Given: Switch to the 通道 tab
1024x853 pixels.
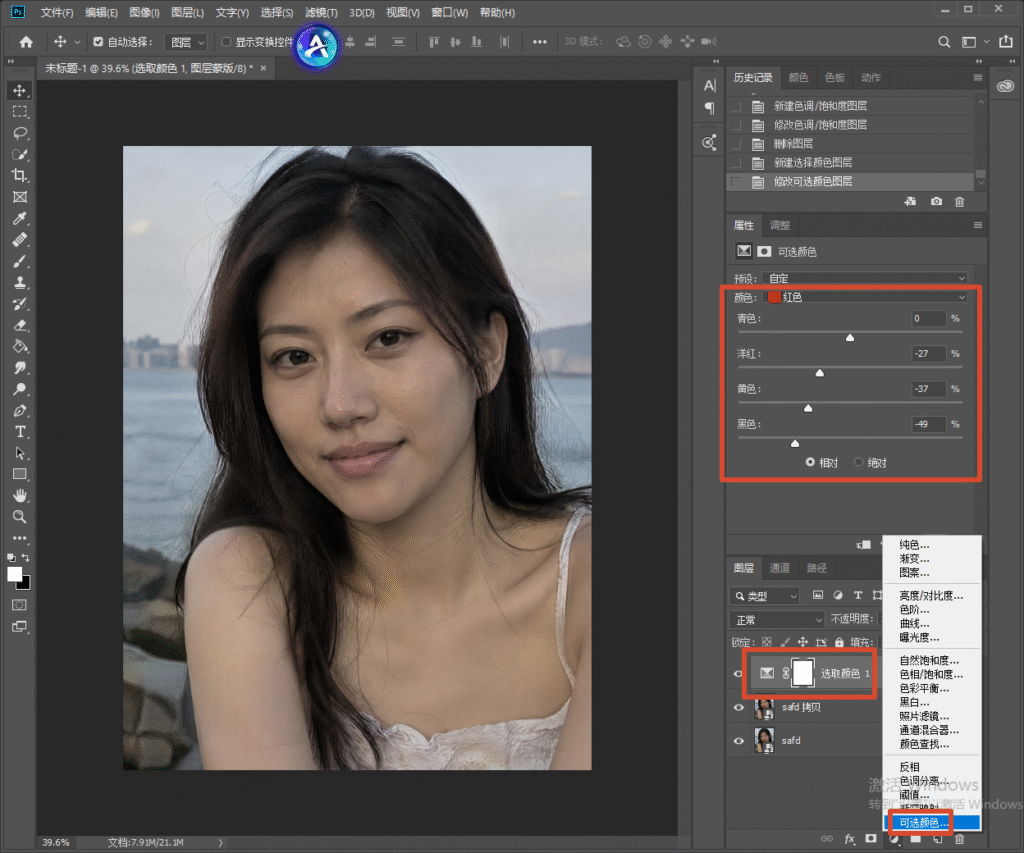Looking at the screenshot, I should pyautogui.click(x=779, y=568).
